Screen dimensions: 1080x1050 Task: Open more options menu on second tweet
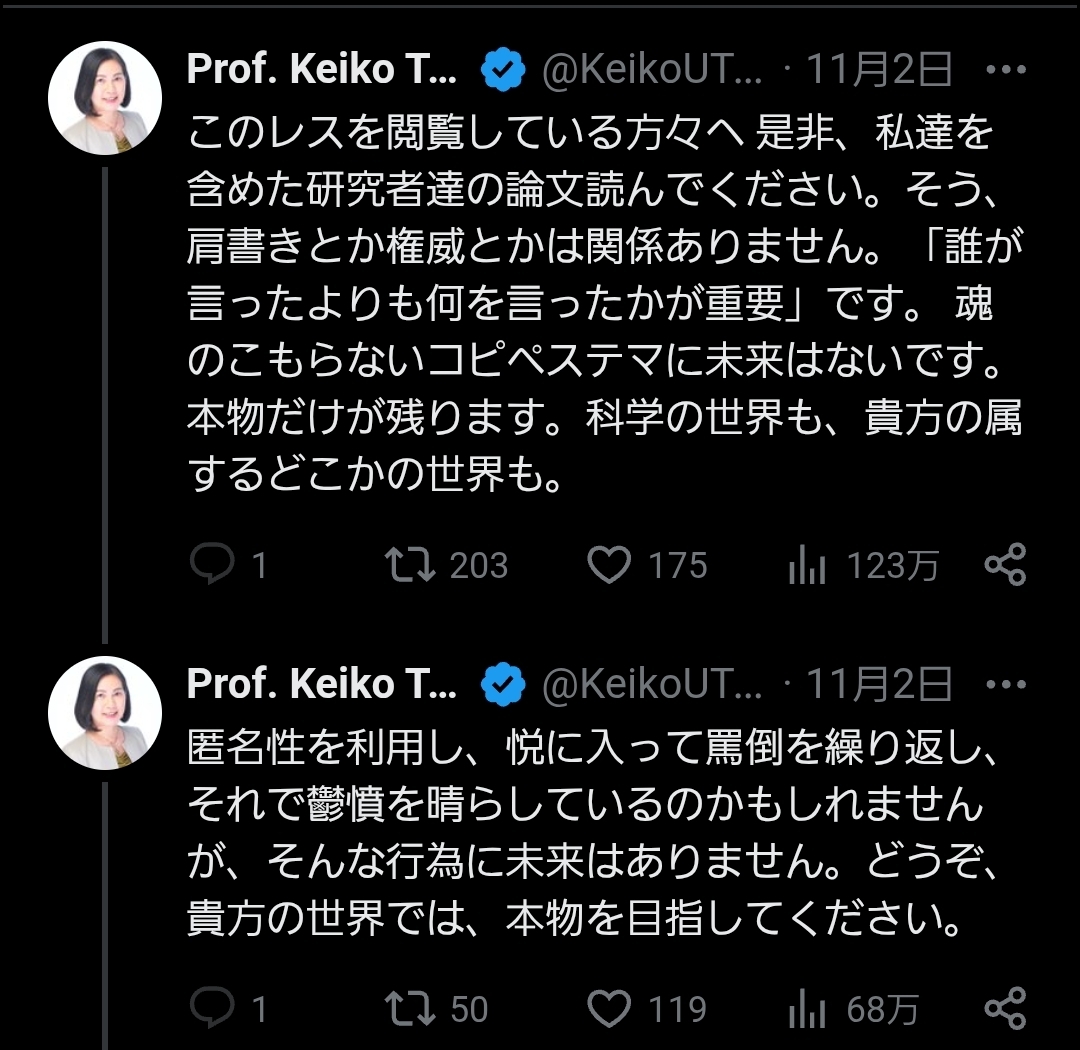(x=1005, y=685)
